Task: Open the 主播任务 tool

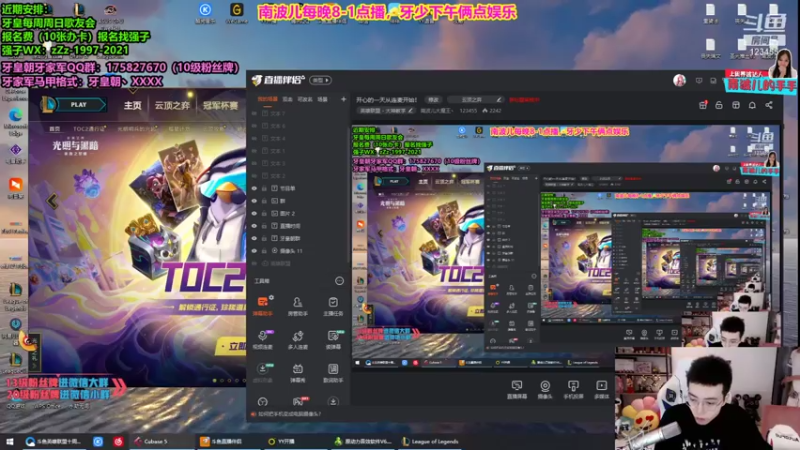Action: tap(333, 306)
